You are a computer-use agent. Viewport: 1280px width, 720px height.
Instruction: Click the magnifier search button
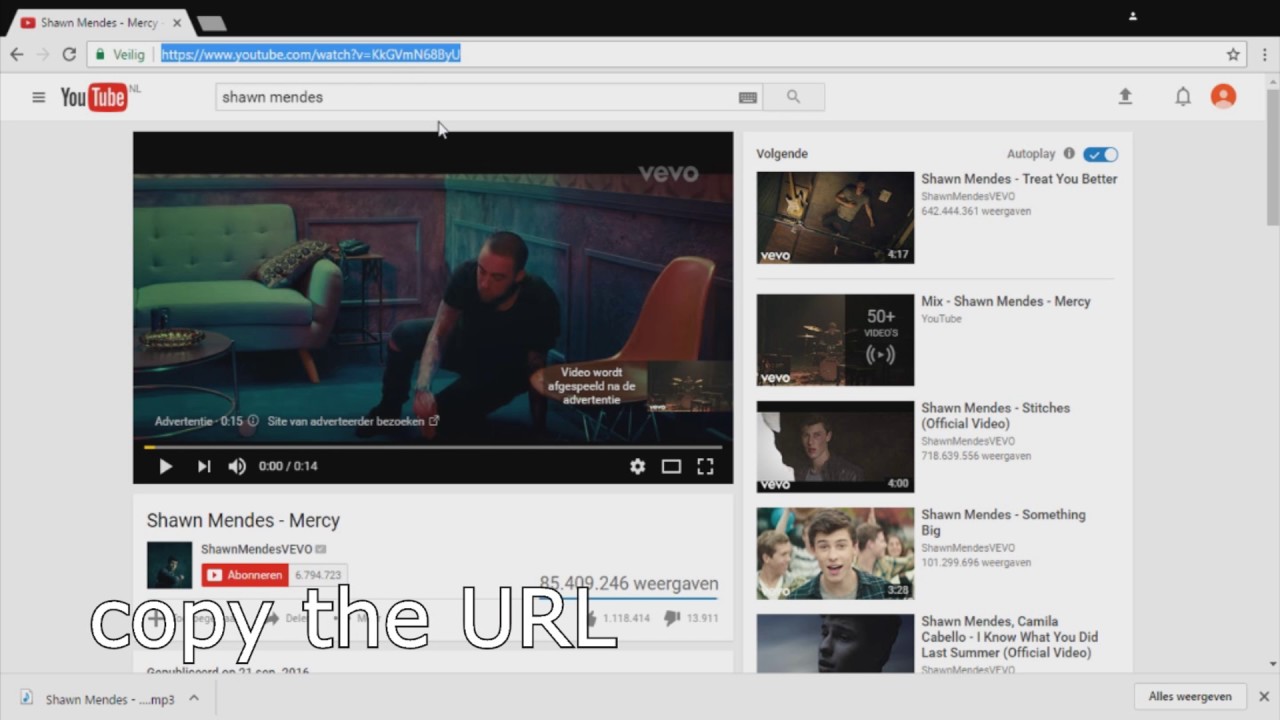(793, 97)
